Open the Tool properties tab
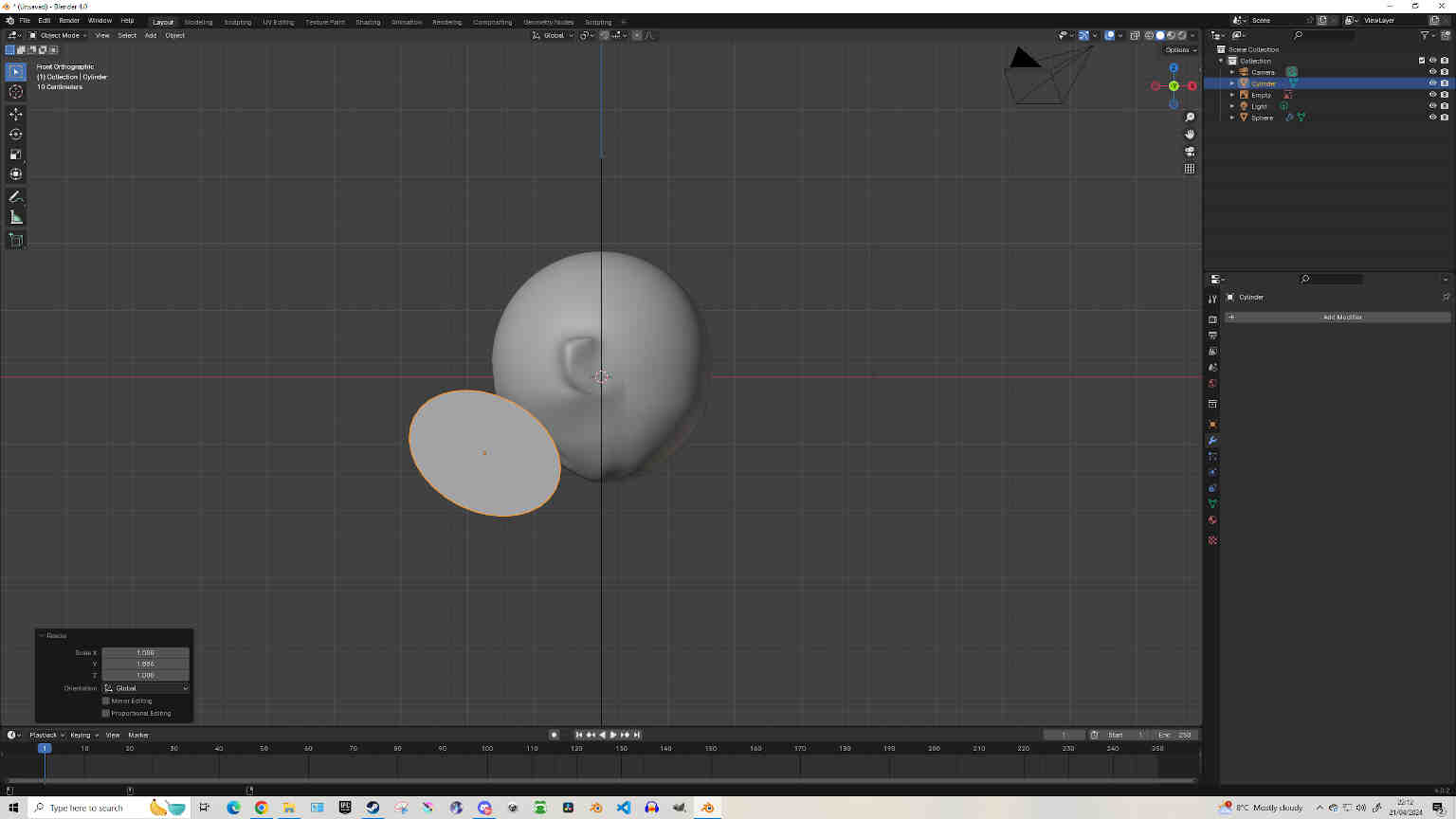This screenshot has height=819, width=1456. pyautogui.click(x=1212, y=299)
